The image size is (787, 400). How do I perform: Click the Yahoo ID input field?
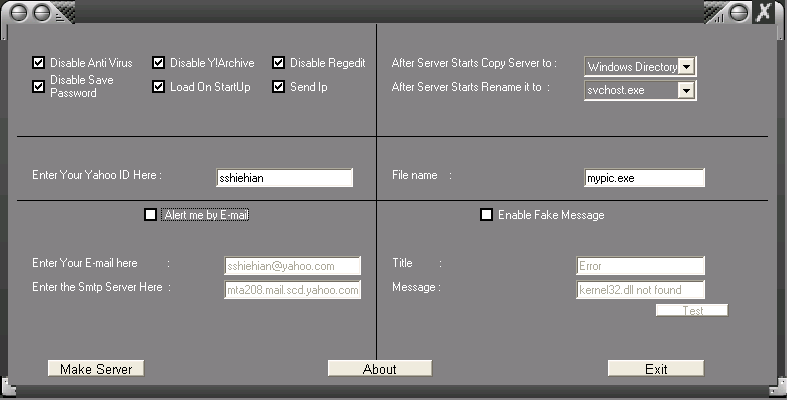point(284,178)
